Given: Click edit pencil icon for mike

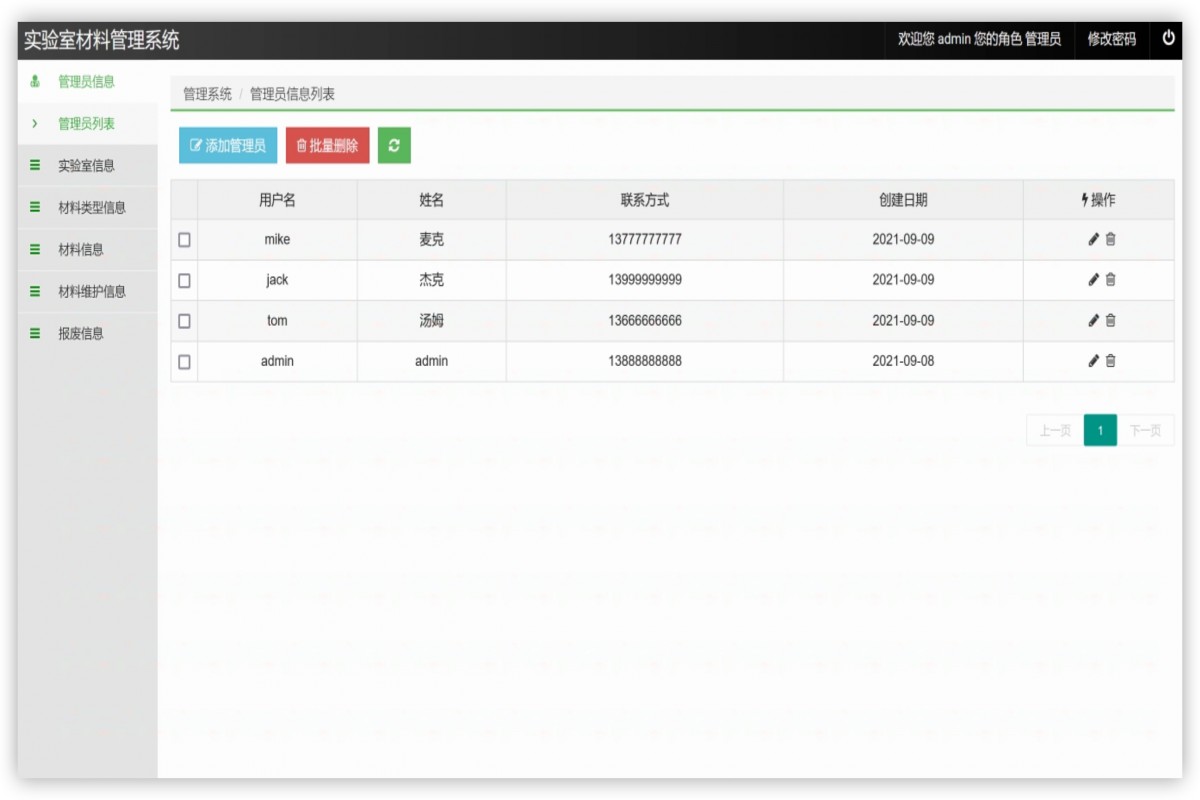Looking at the screenshot, I should click(1093, 240).
